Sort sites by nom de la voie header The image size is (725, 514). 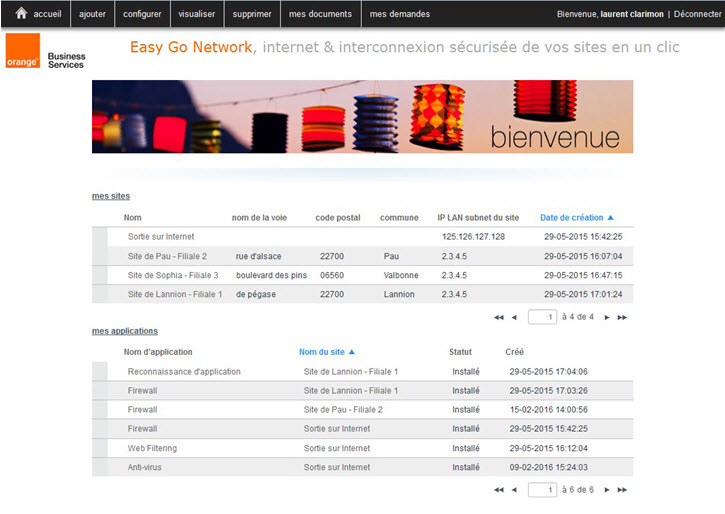click(x=259, y=217)
